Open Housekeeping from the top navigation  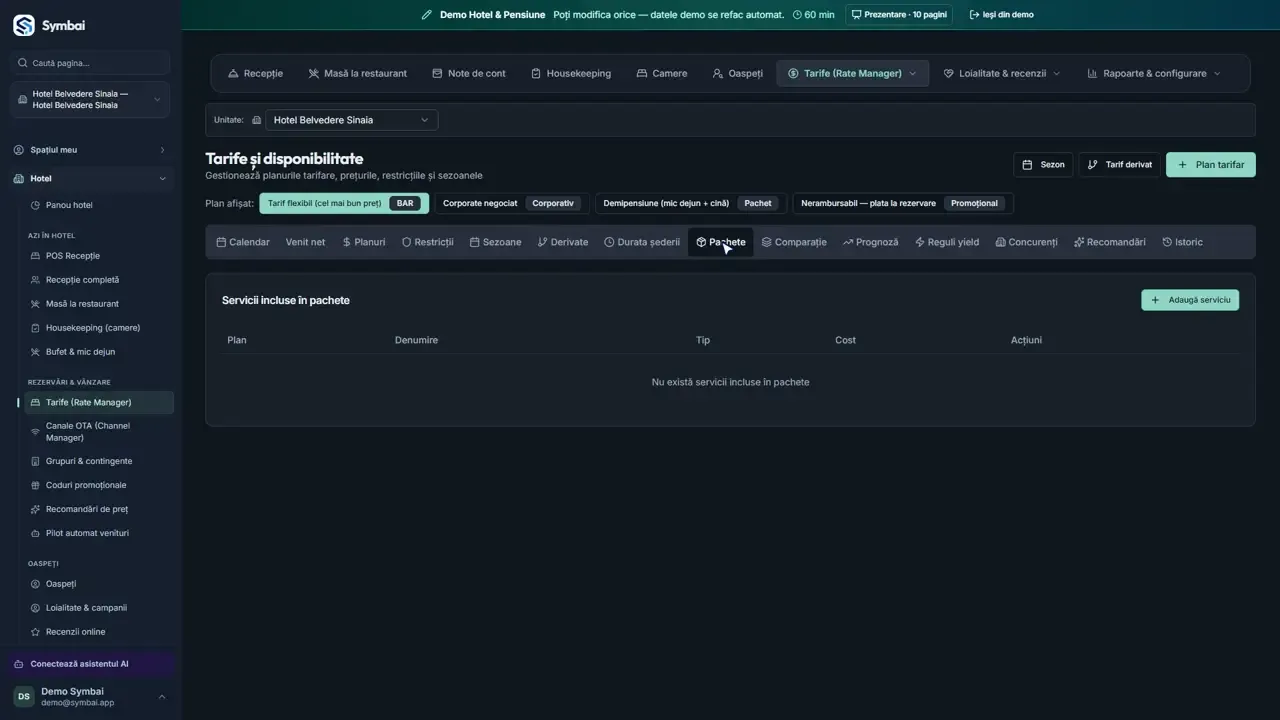point(570,73)
